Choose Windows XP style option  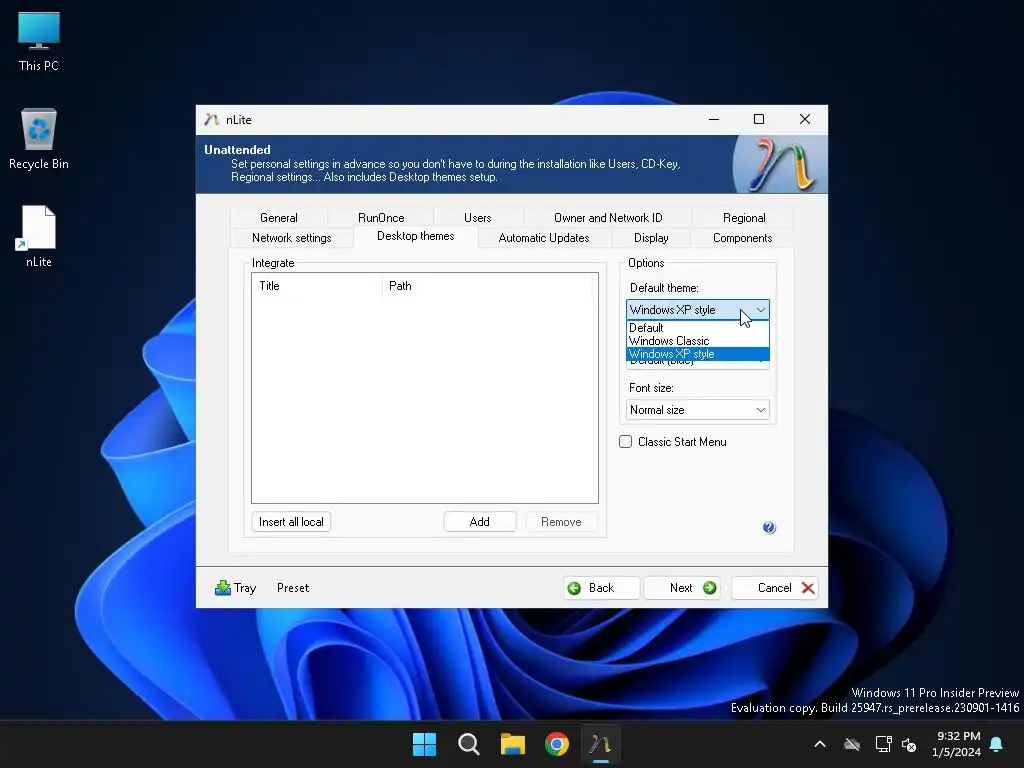tap(697, 354)
